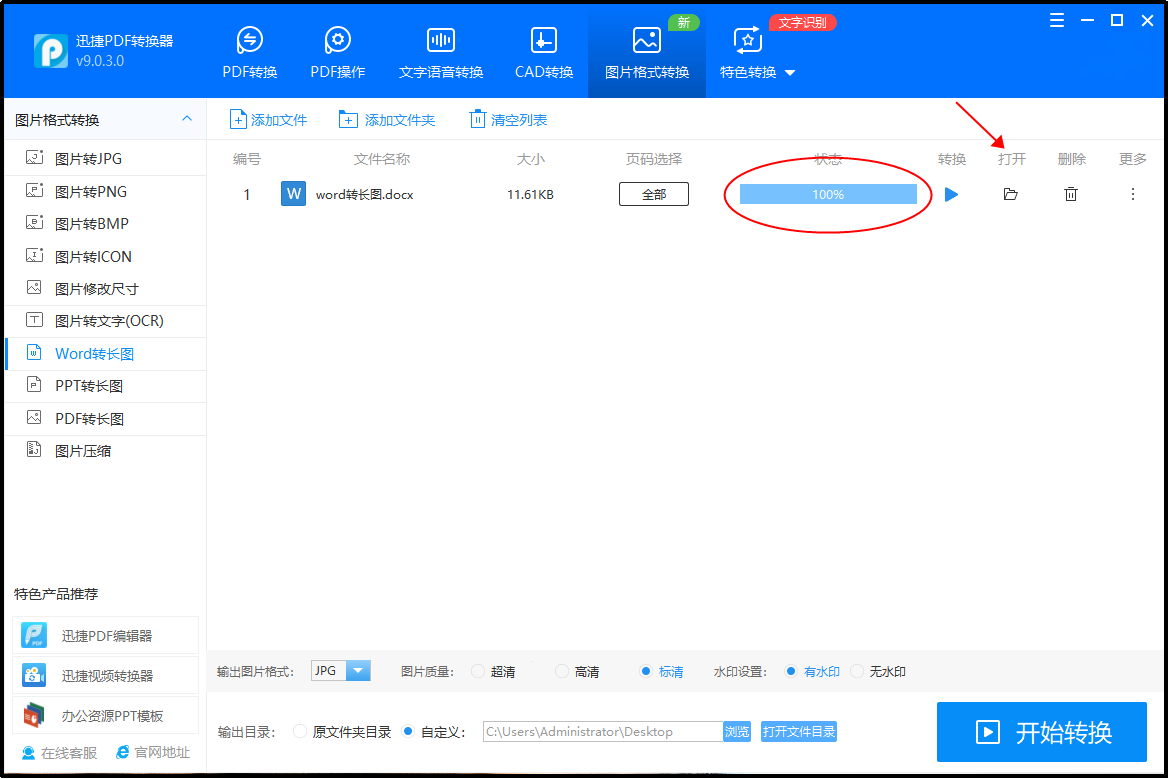Viewport: 1169px width, 779px height.
Task: Click file name word转长图.docx
Action: click(x=365, y=195)
